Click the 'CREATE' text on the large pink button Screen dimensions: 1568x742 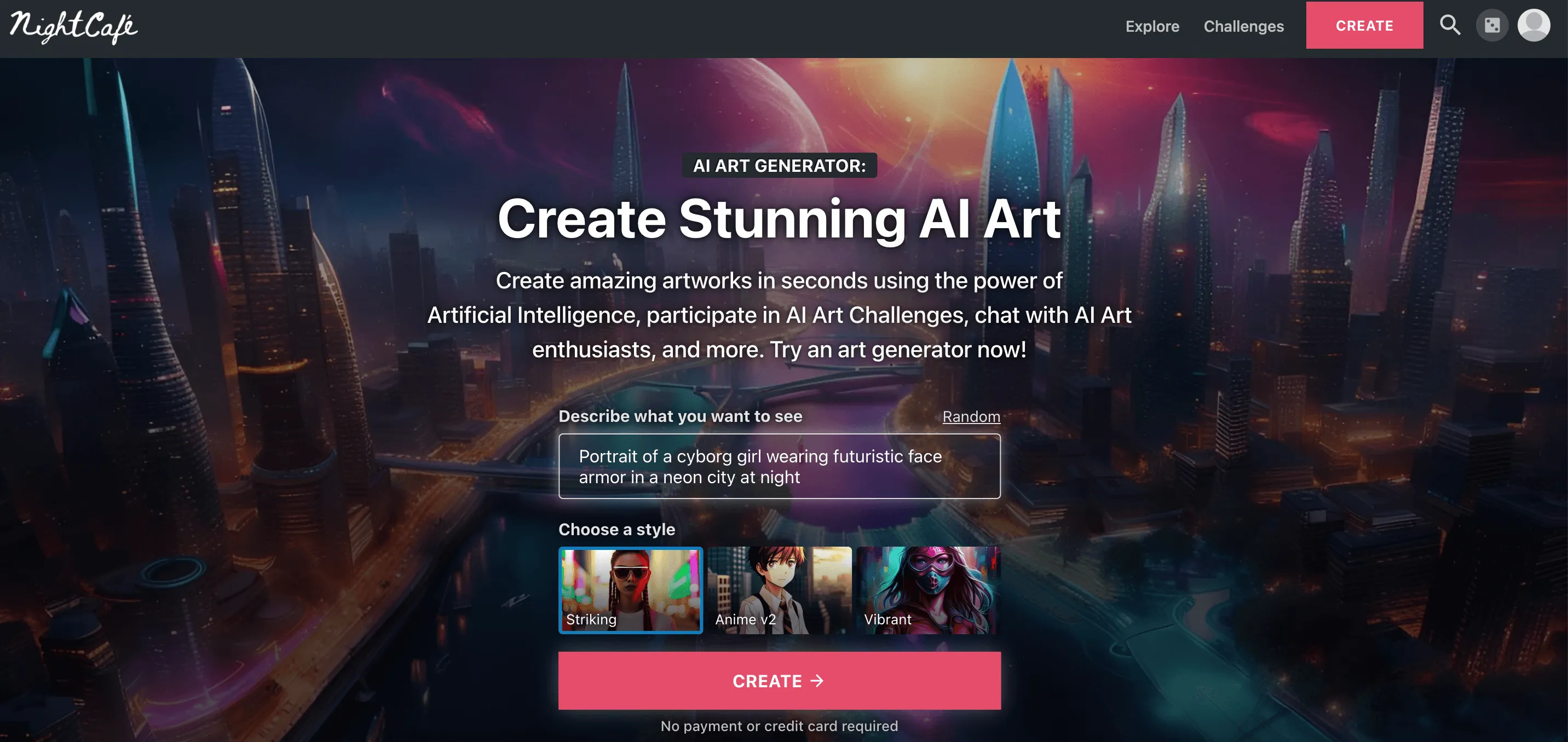(767, 681)
